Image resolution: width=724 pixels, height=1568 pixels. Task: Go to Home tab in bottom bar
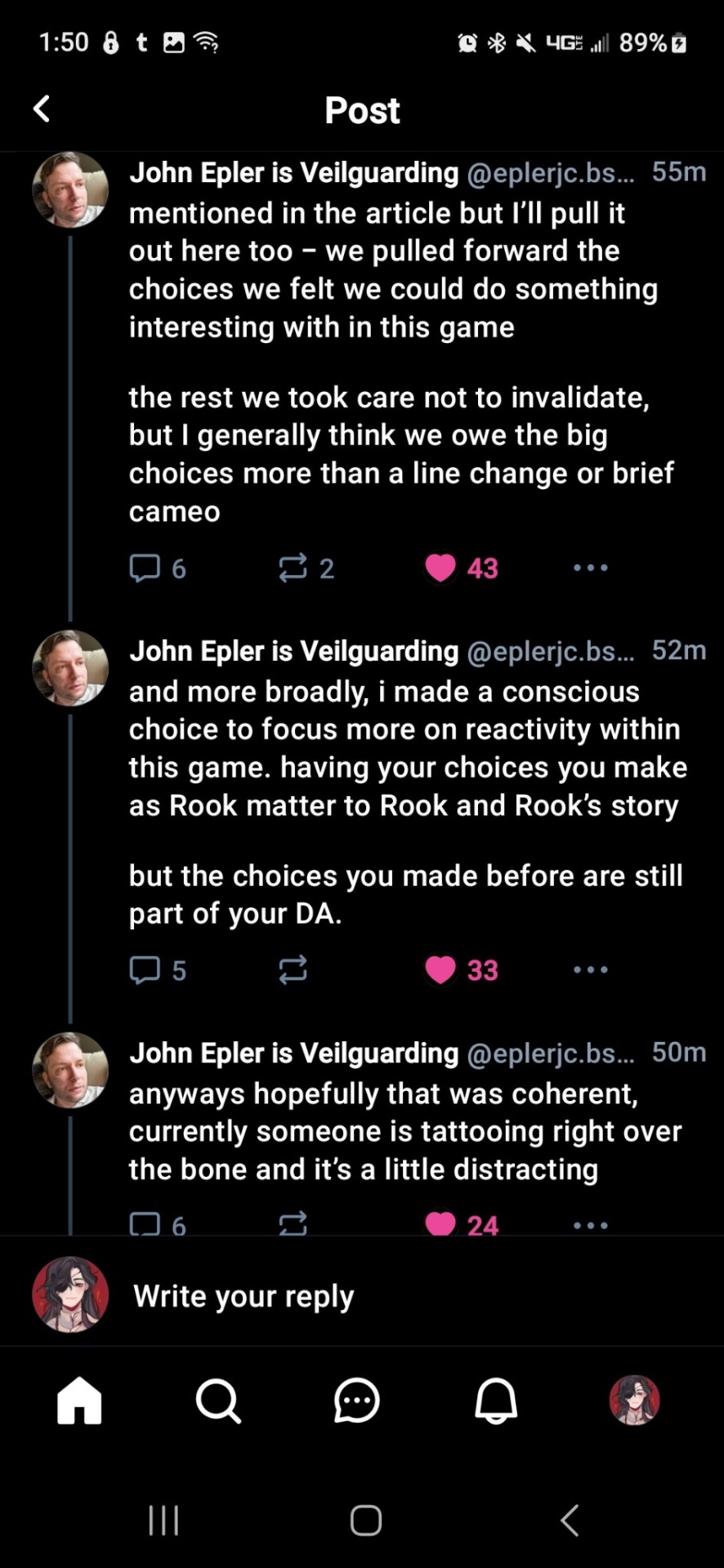(79, 1401)
